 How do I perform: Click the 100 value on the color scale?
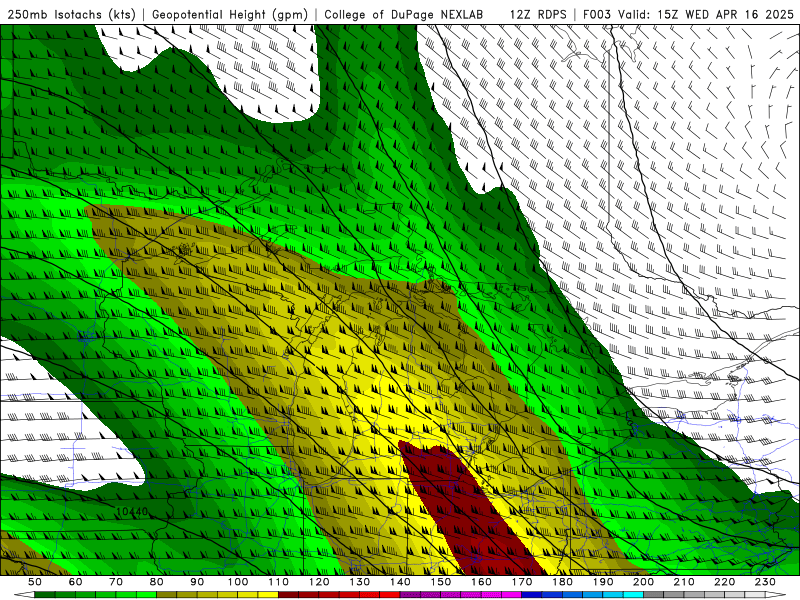pos(238,582)
